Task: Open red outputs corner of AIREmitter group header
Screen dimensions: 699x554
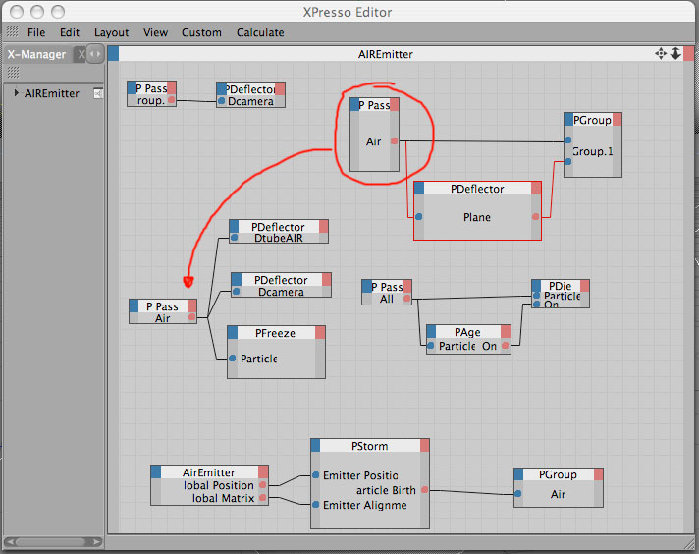Action: (x=688, y=54)
